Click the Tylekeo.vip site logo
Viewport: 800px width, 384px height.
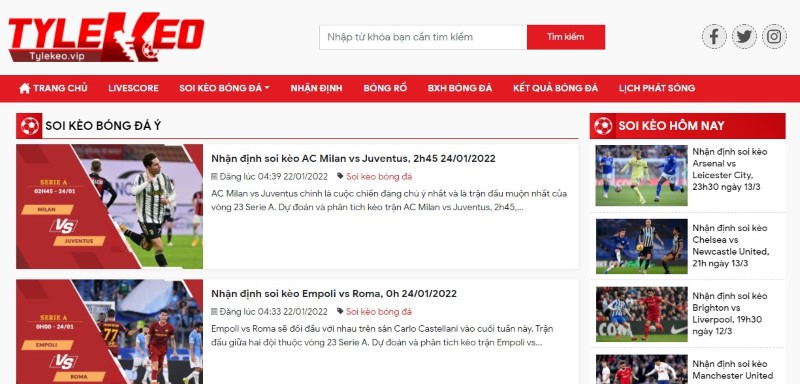(106, 38)
